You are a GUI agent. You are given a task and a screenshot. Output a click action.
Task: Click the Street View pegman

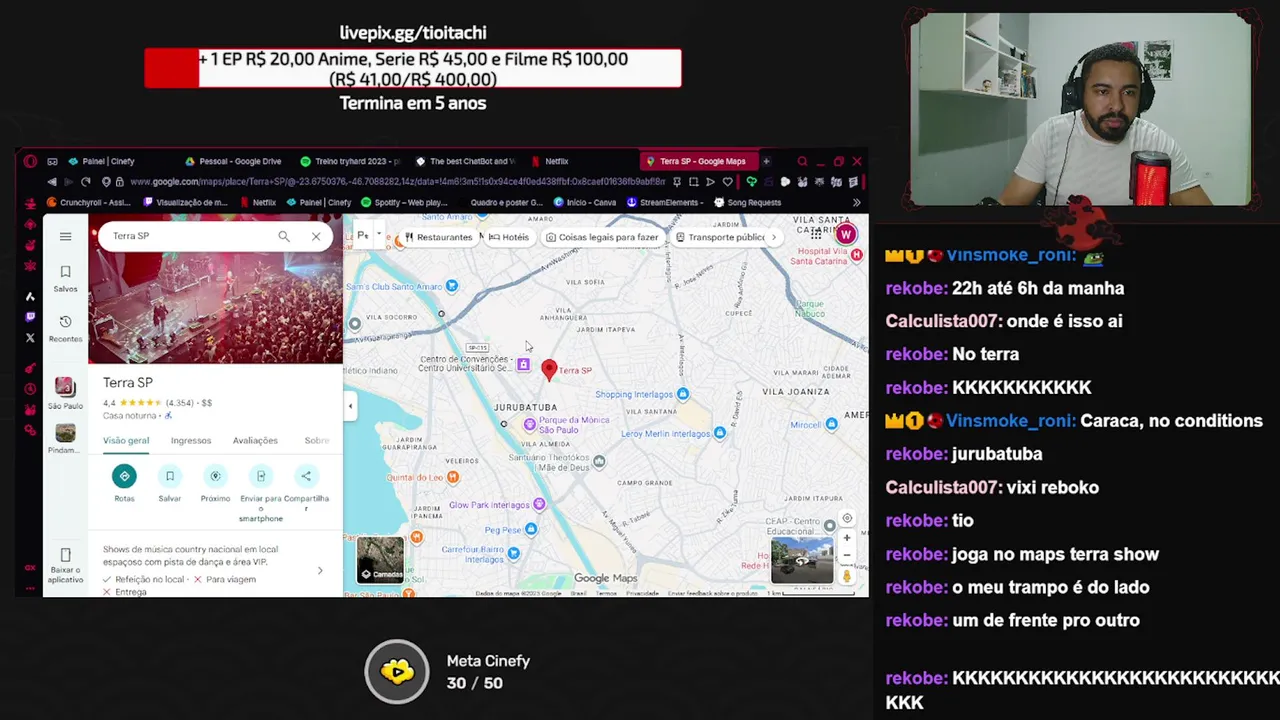847,575
